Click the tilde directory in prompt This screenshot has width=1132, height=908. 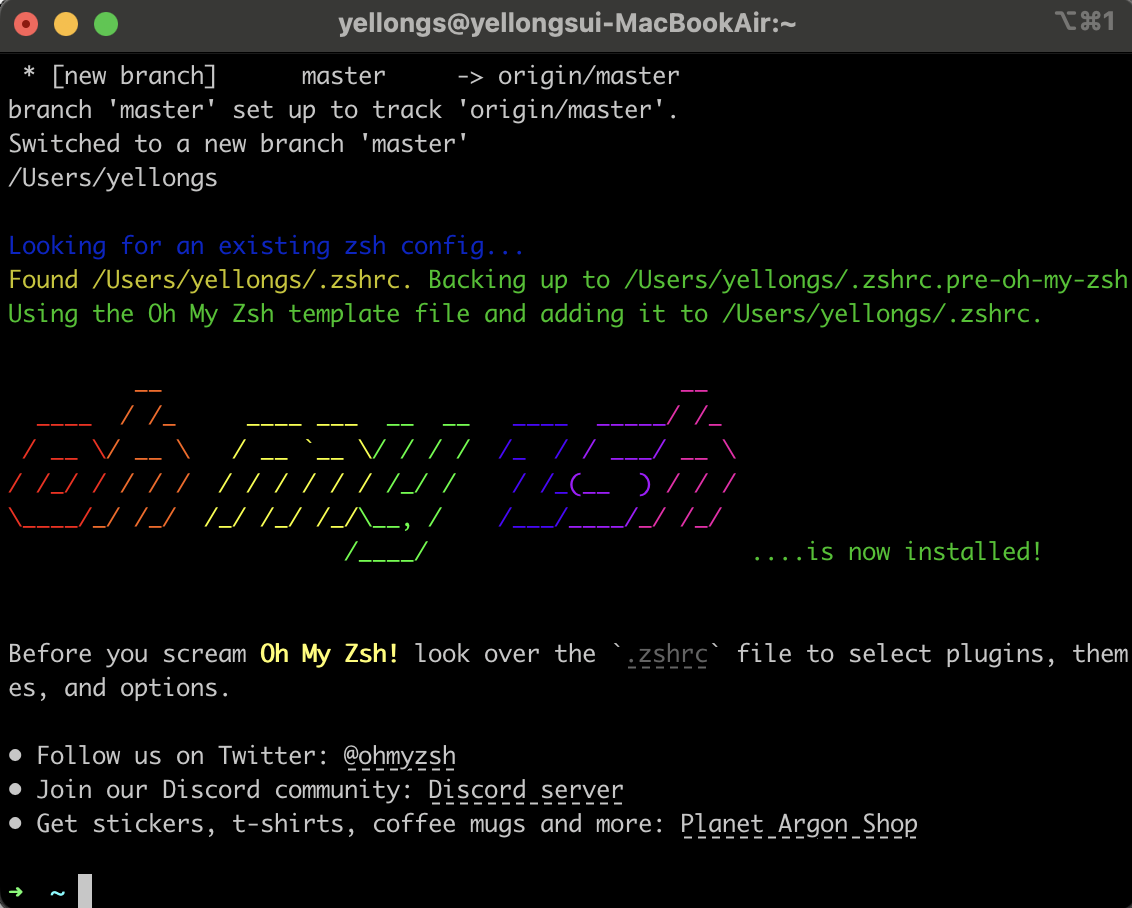pos(58,893)
